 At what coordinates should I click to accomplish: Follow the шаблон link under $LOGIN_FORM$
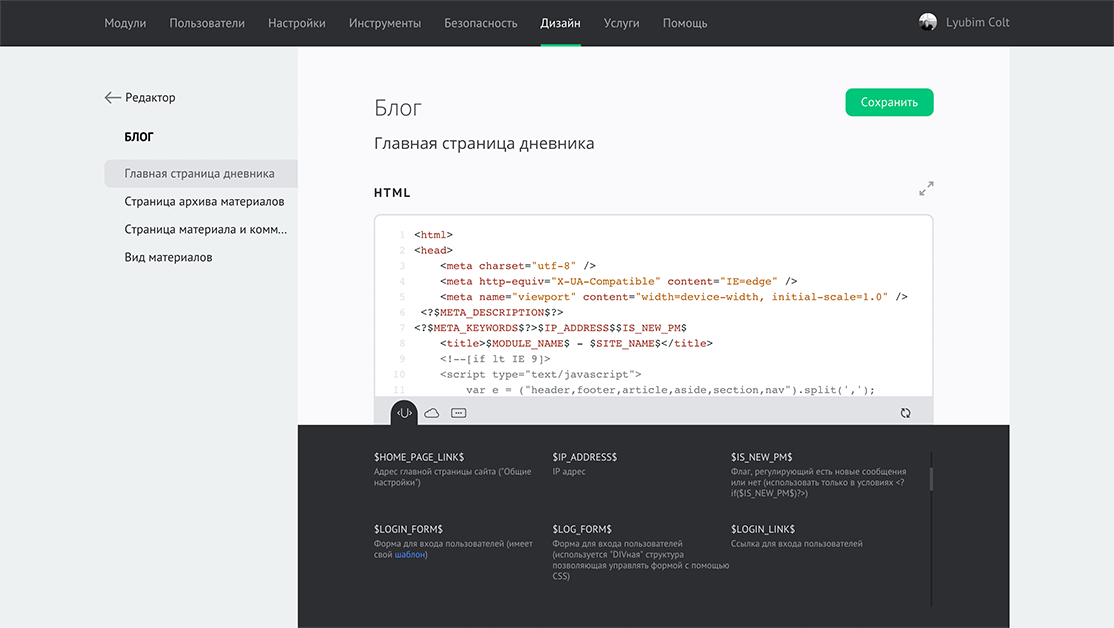tap(409, 554)
